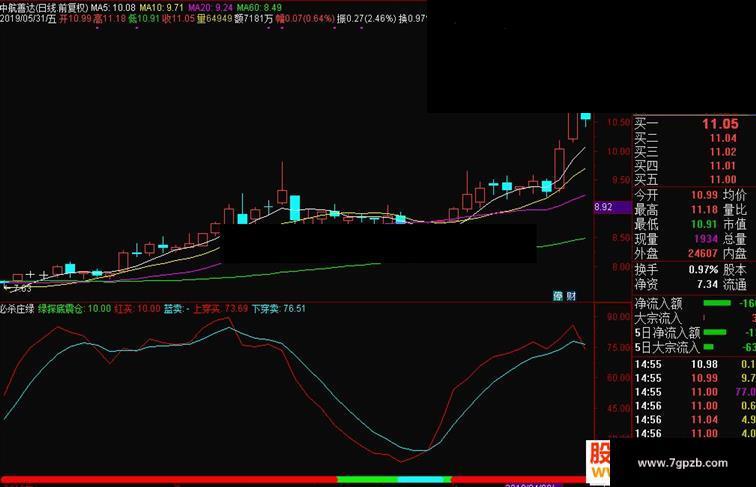
Task: Click the stock title 中航嘉达(日线,前复权)
Action: tap(44, 8)
